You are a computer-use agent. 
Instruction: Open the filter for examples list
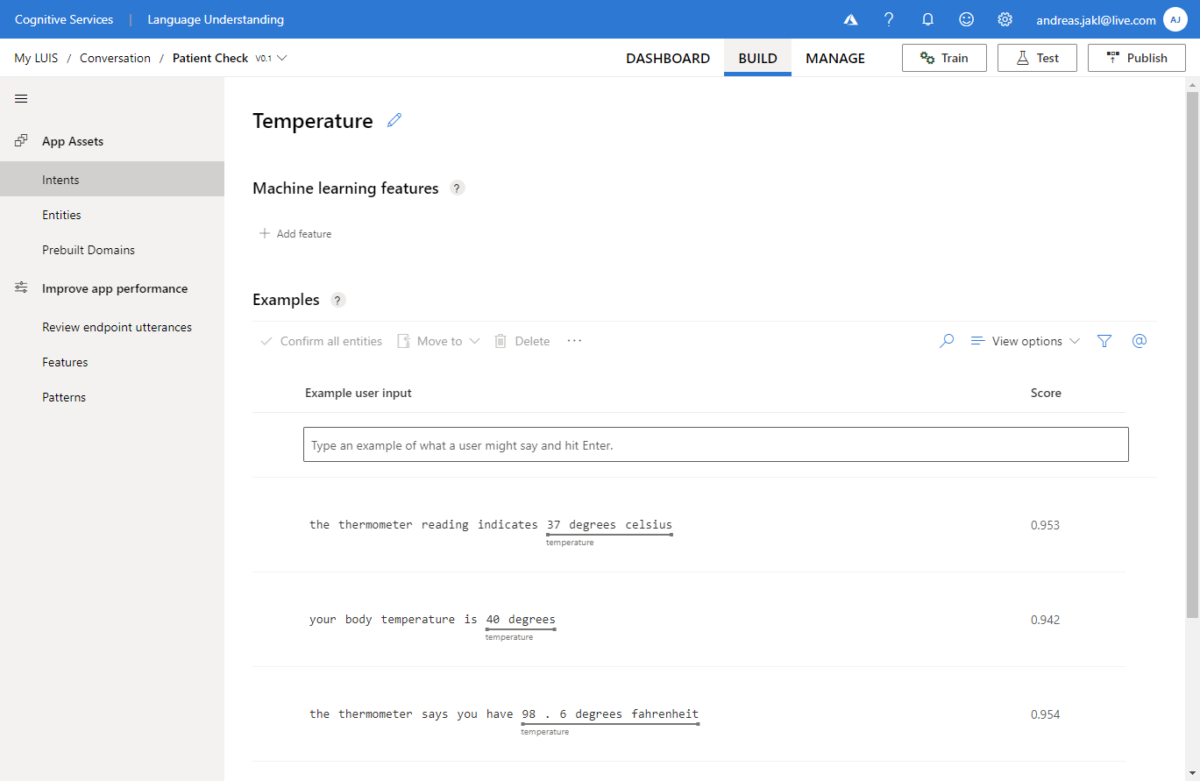pyautogui.click(x=1104, y=340)
